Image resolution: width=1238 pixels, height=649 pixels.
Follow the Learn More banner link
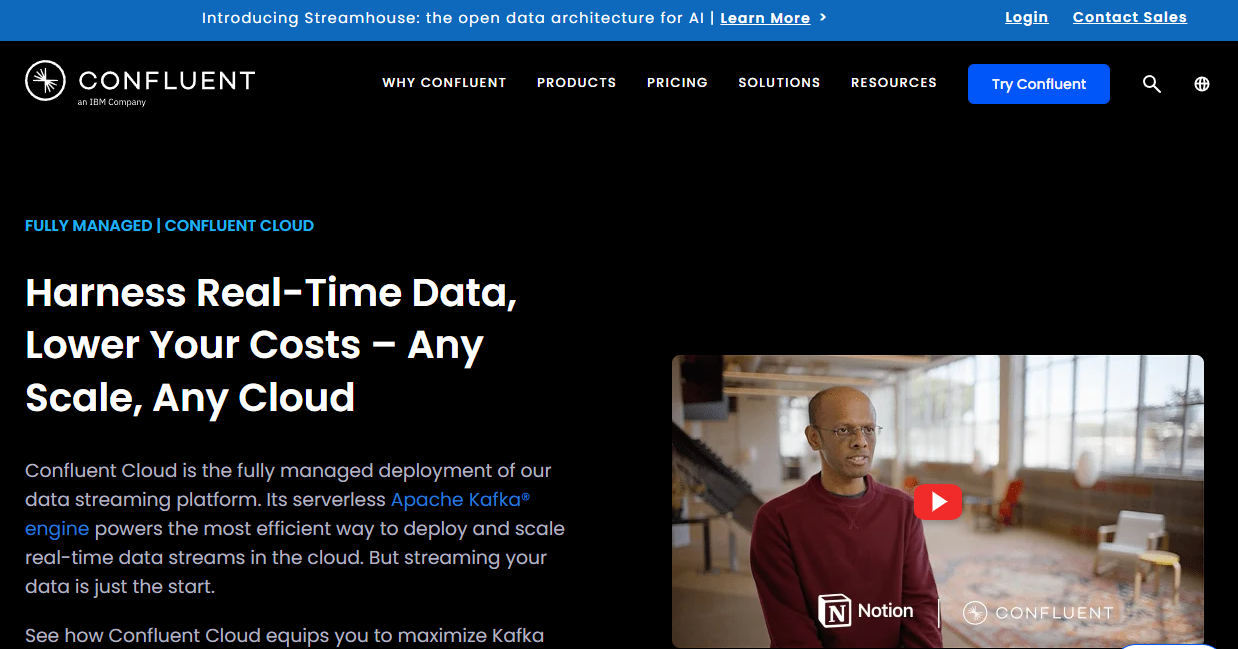(x=765, y=18)
